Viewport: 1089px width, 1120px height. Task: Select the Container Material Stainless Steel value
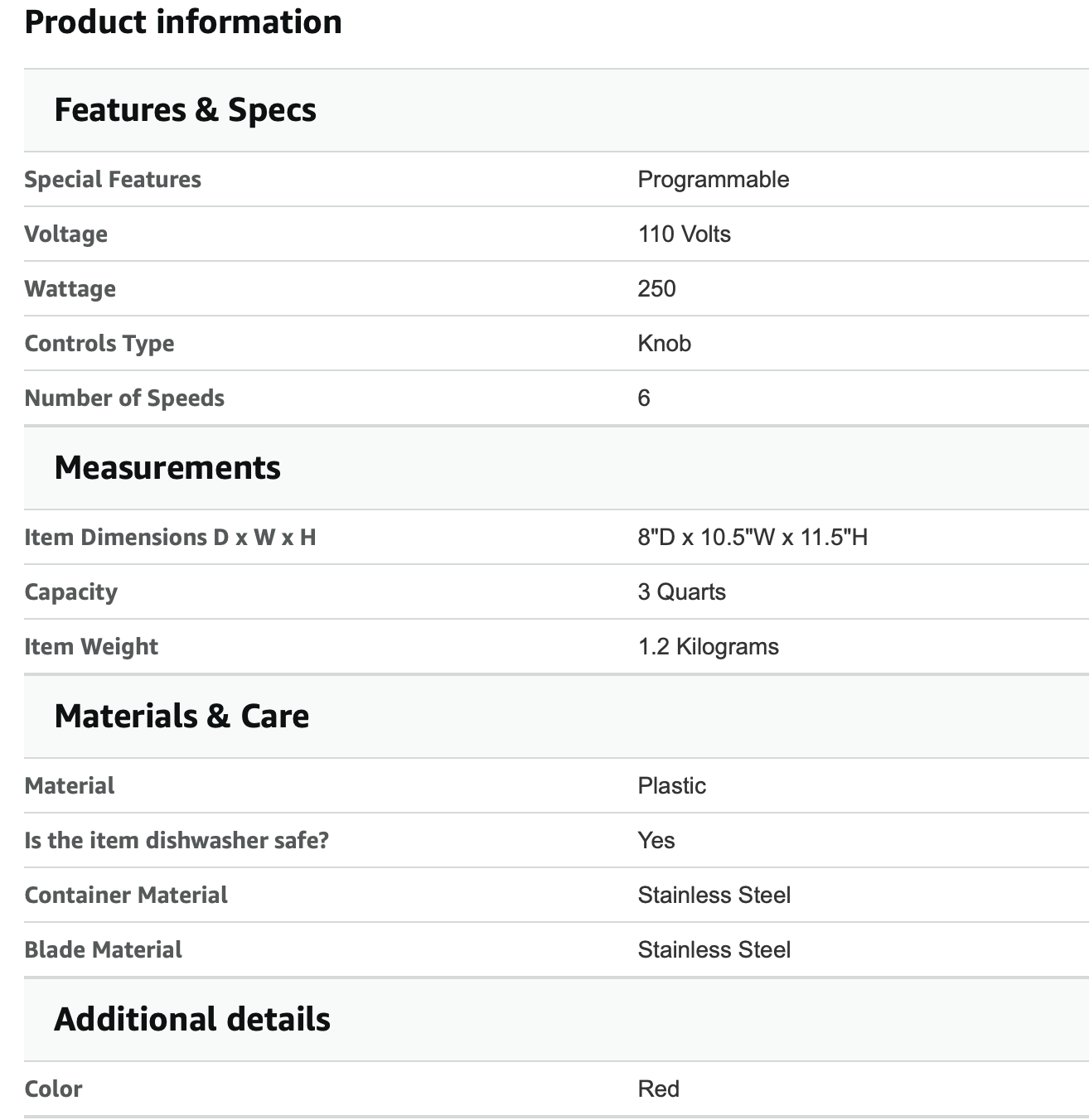pyautogui.click(x=714, y=896)
